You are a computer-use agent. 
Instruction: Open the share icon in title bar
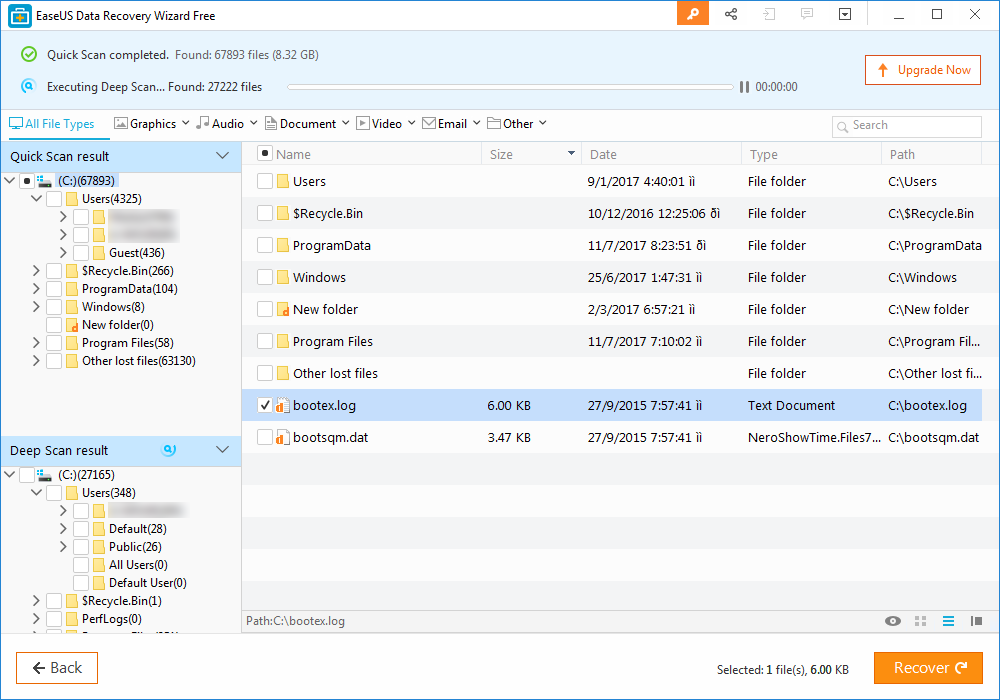[x=731, y=14]
